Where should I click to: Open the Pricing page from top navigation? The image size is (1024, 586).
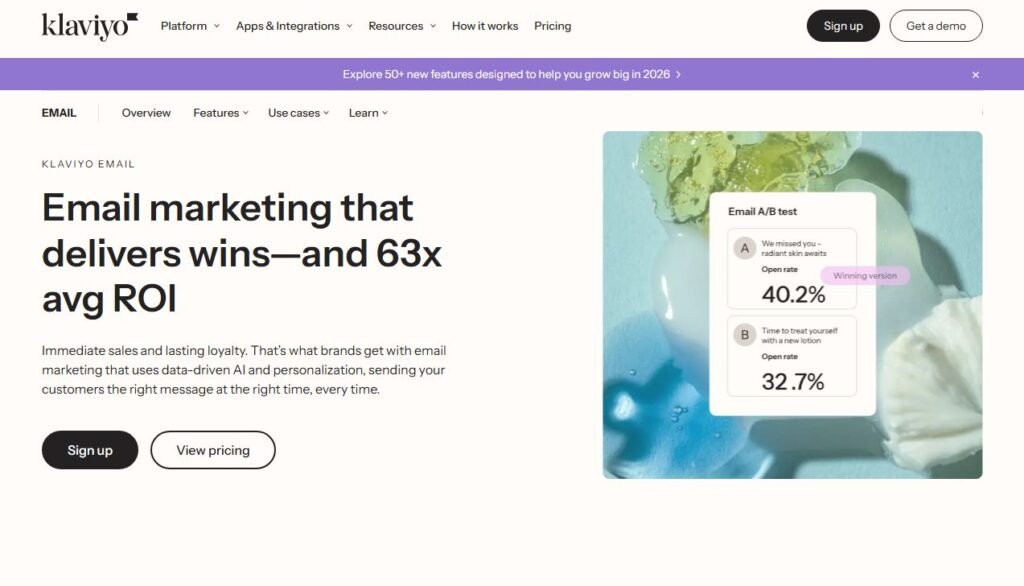tap(552, 26)
